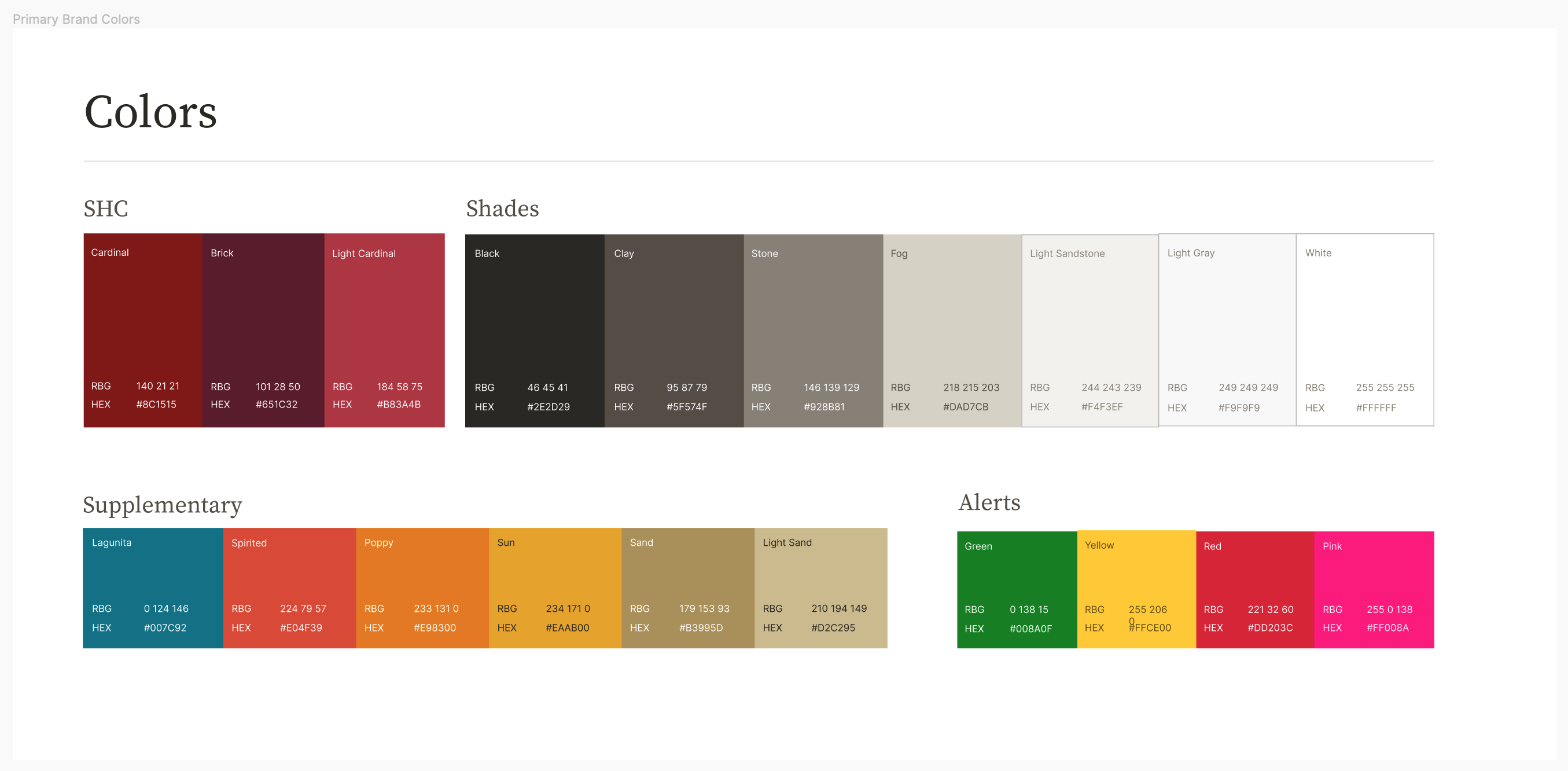1568x771 pixels.
Task: Click the RGB value 184 58 75
Action: 399,387
